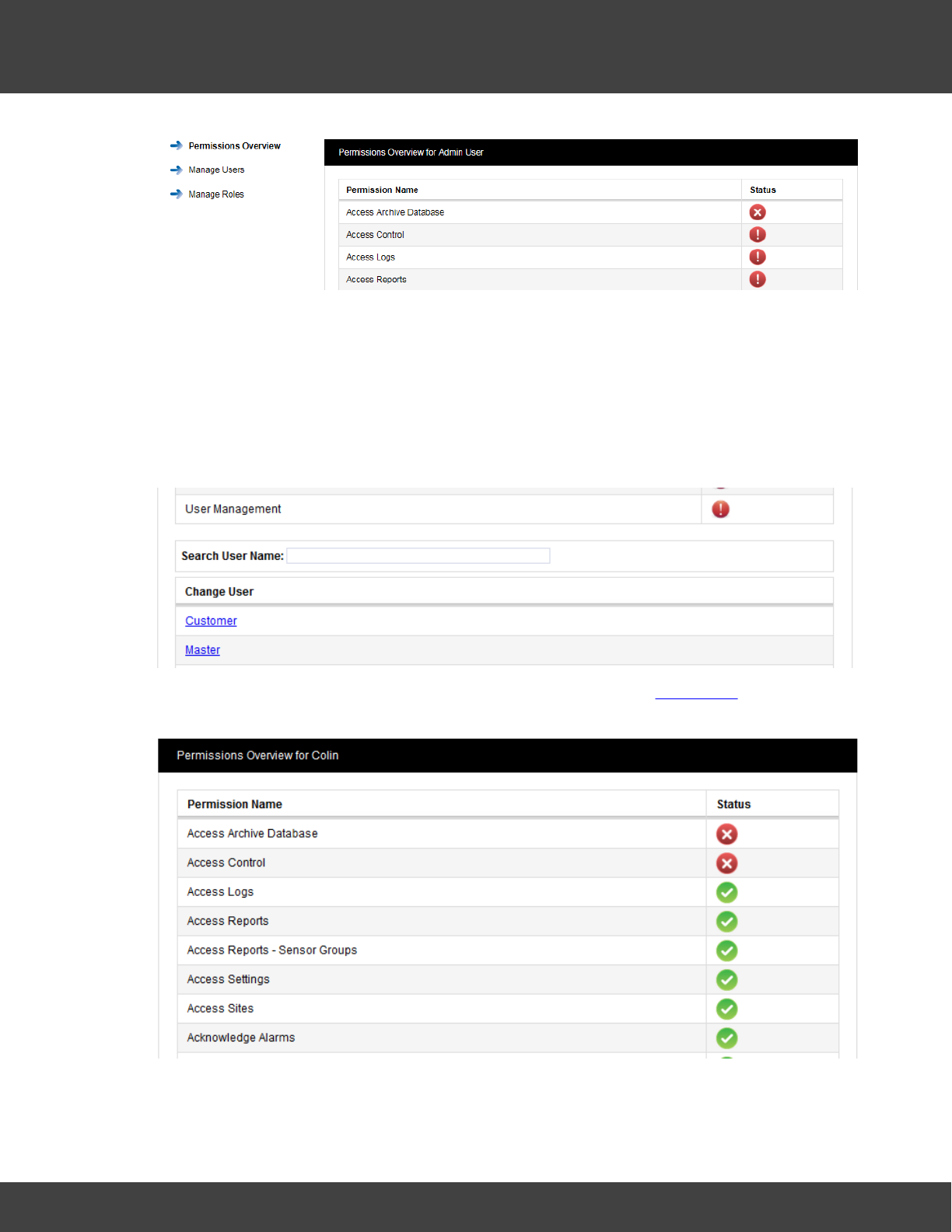
Task: Click 'Permission Name' column header in Admin table
Action: tap(382, 190)
